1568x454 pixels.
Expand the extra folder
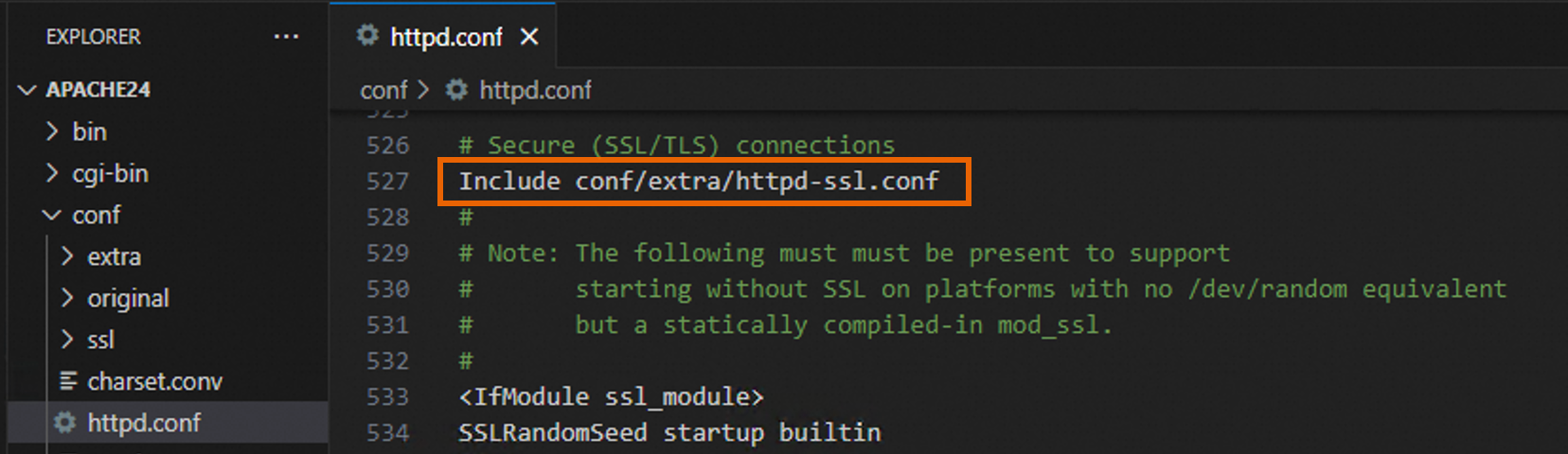(x=67, y=256)
